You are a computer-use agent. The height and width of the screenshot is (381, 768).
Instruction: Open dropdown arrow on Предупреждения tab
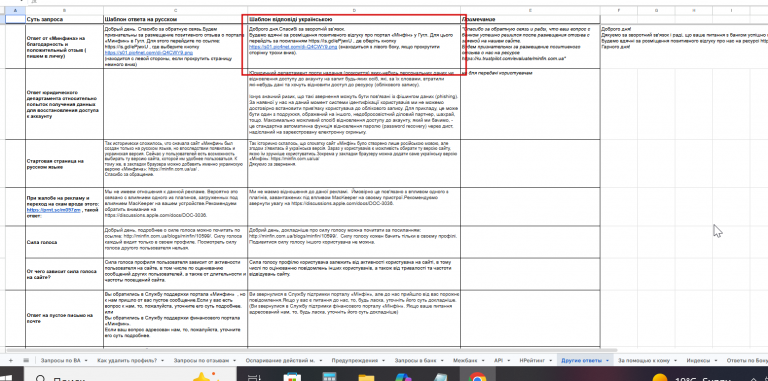pos(384,360)
